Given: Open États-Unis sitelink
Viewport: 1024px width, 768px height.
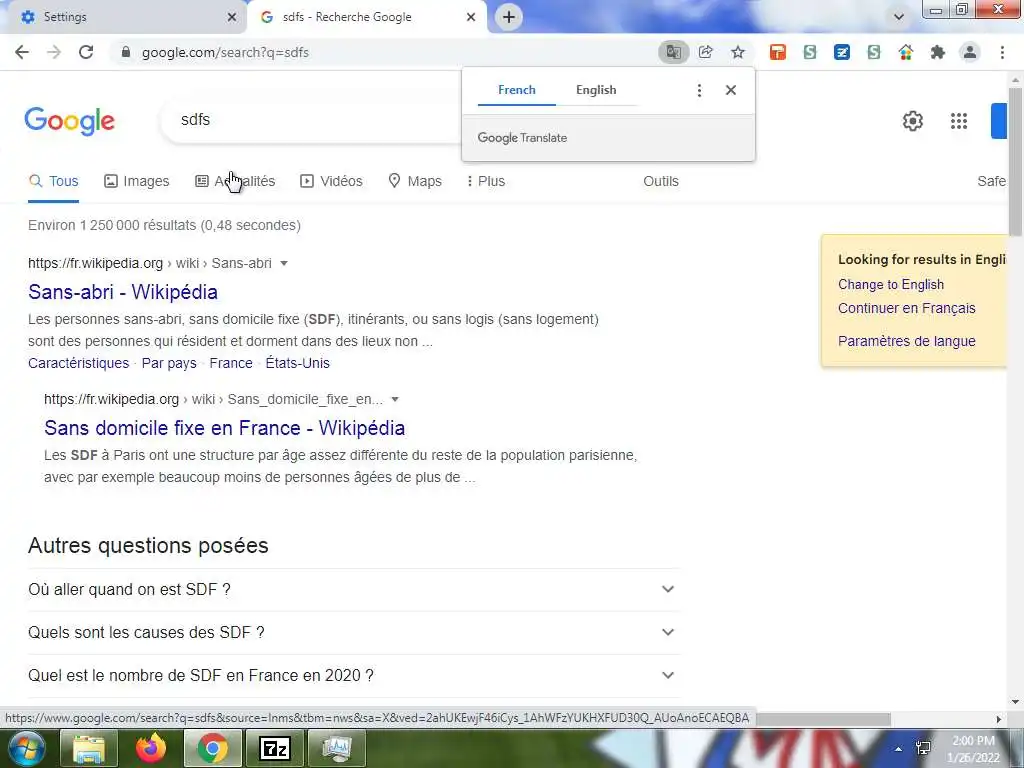Looking at the screenshot, I should pyautogui.click(x=298, y=363).
